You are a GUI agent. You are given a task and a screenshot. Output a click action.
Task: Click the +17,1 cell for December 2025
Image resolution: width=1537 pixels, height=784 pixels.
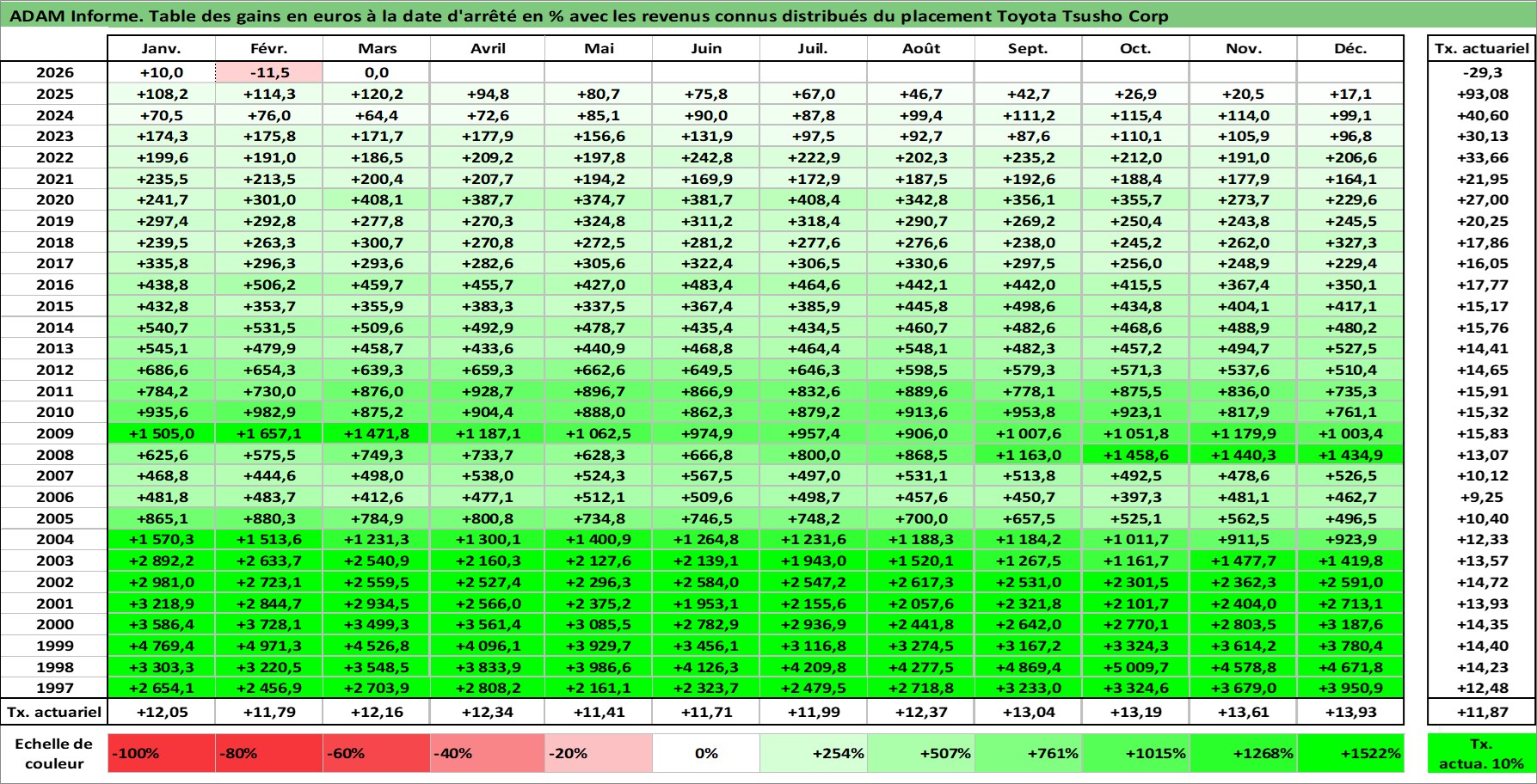(1350, 94)
